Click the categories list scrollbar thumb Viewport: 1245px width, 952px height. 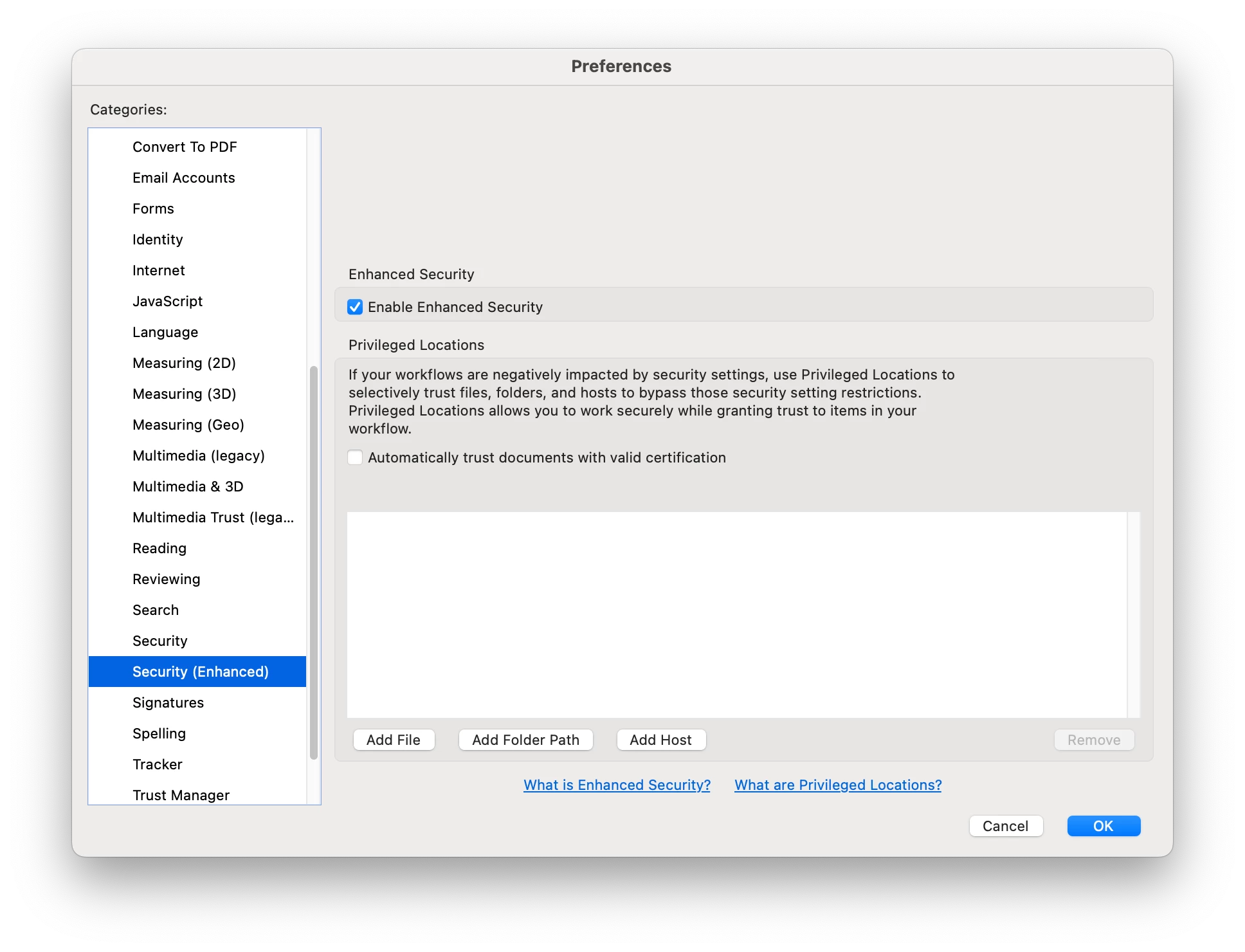pyautogui.click(x=314, y=563)
